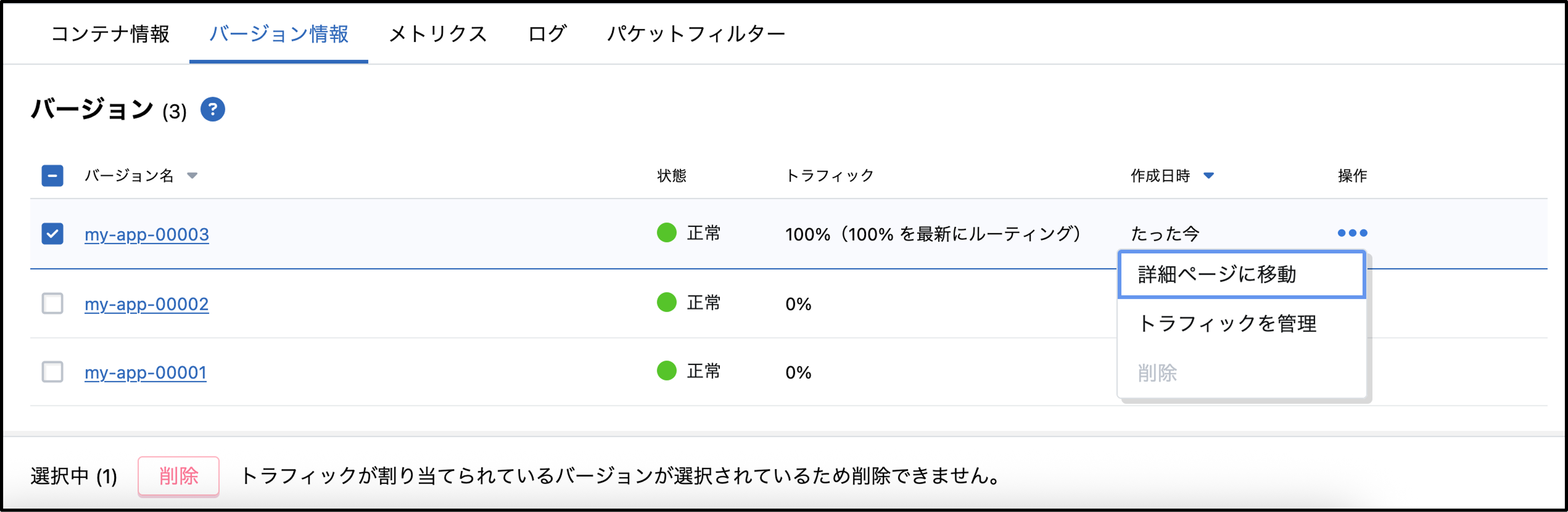Go to the ログ tab

(547, 34)
